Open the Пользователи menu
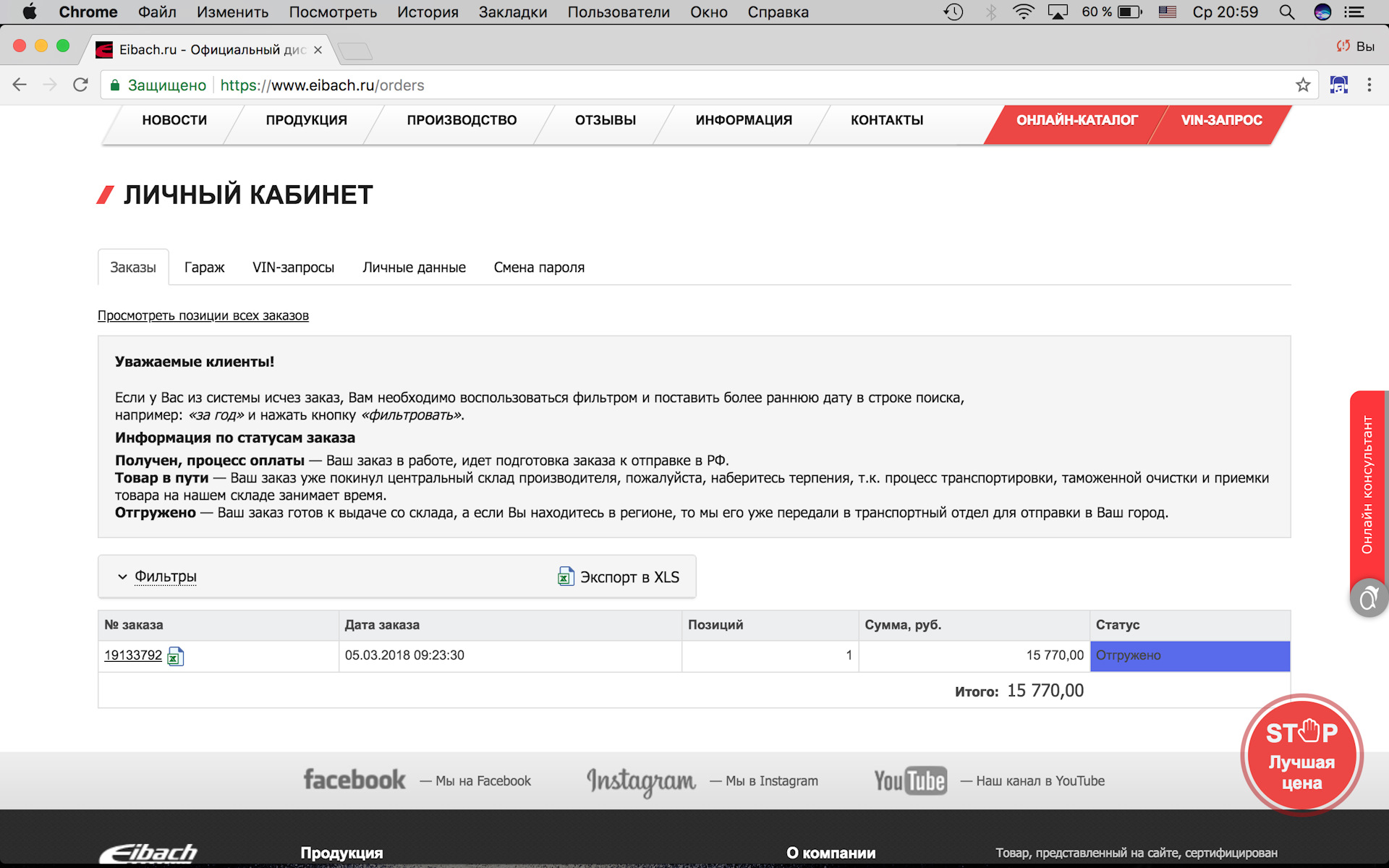Image resolution: width=1389 pixels, height=868 pixels. pos(619,12)
